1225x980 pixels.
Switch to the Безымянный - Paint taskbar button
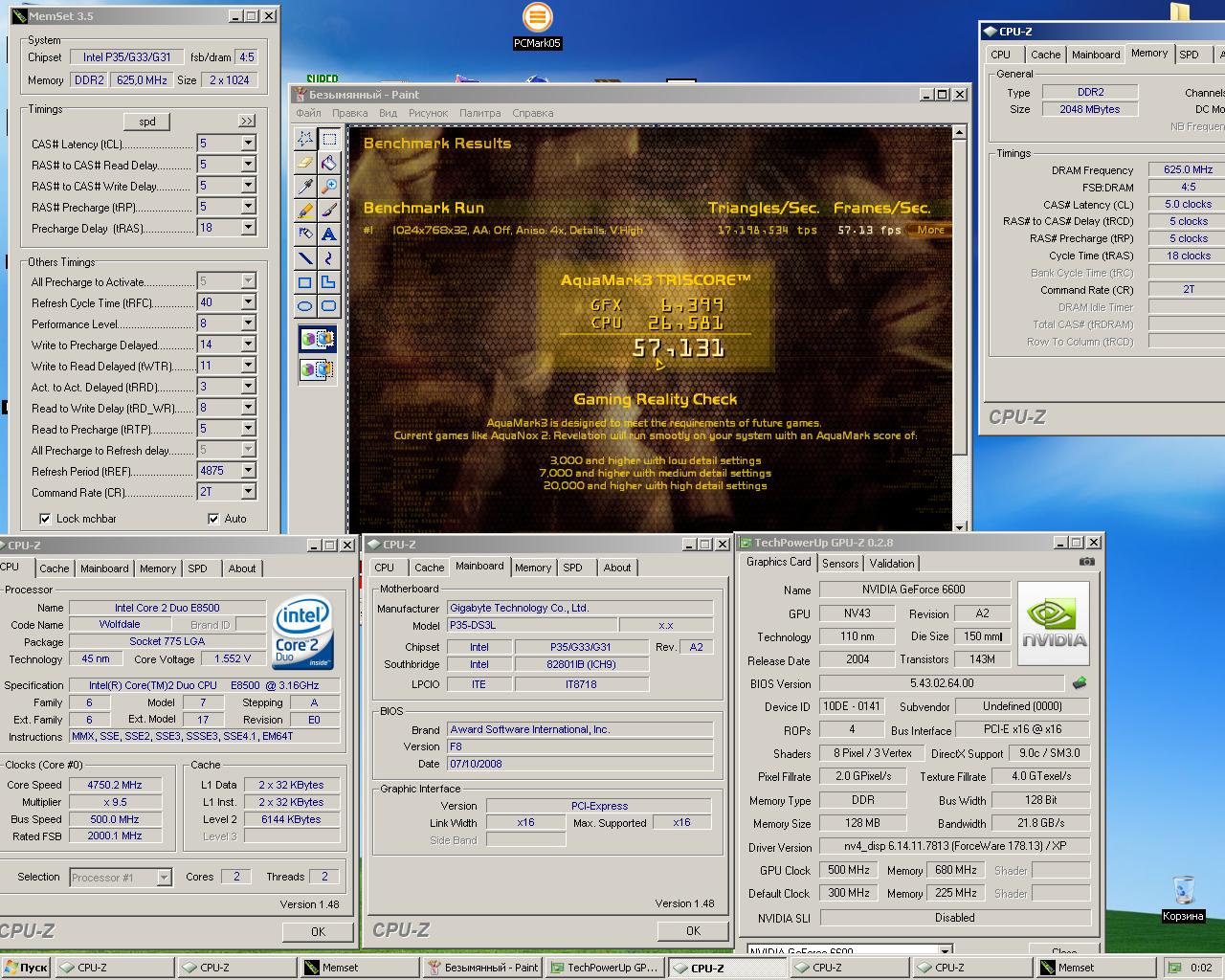(x=483, y=968)
